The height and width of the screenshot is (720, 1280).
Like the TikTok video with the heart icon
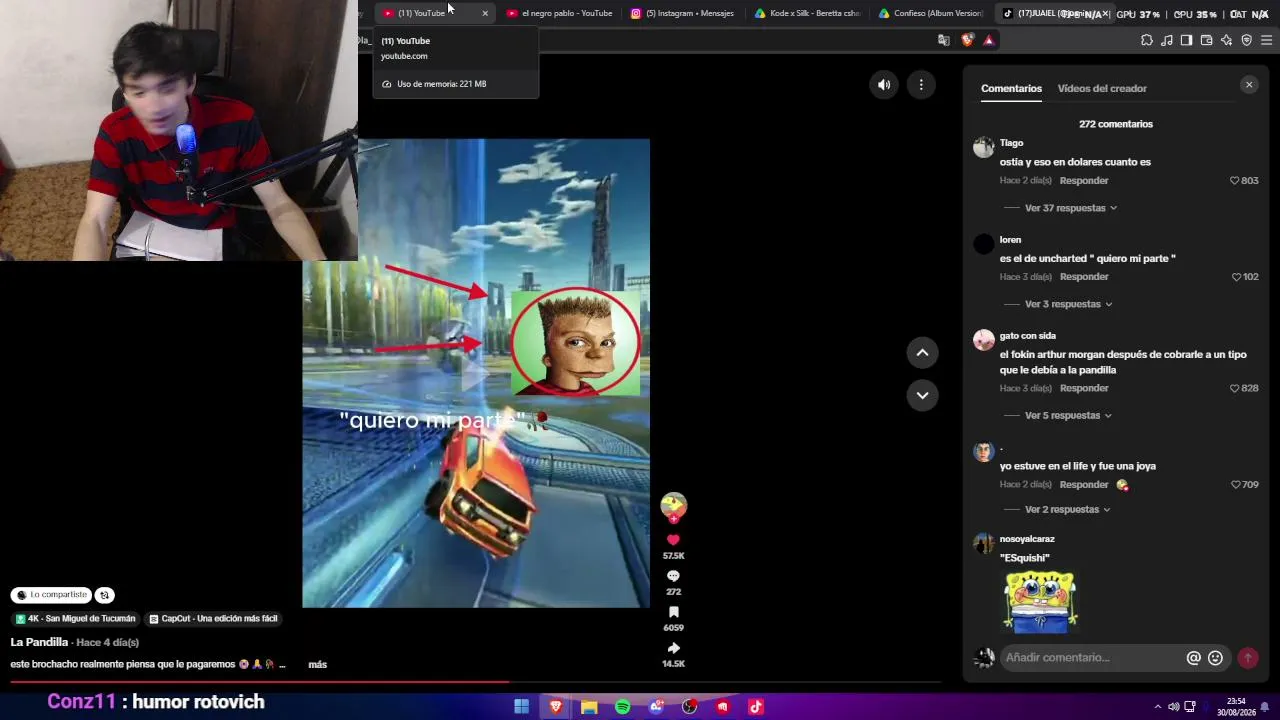[x=673, y=540]
